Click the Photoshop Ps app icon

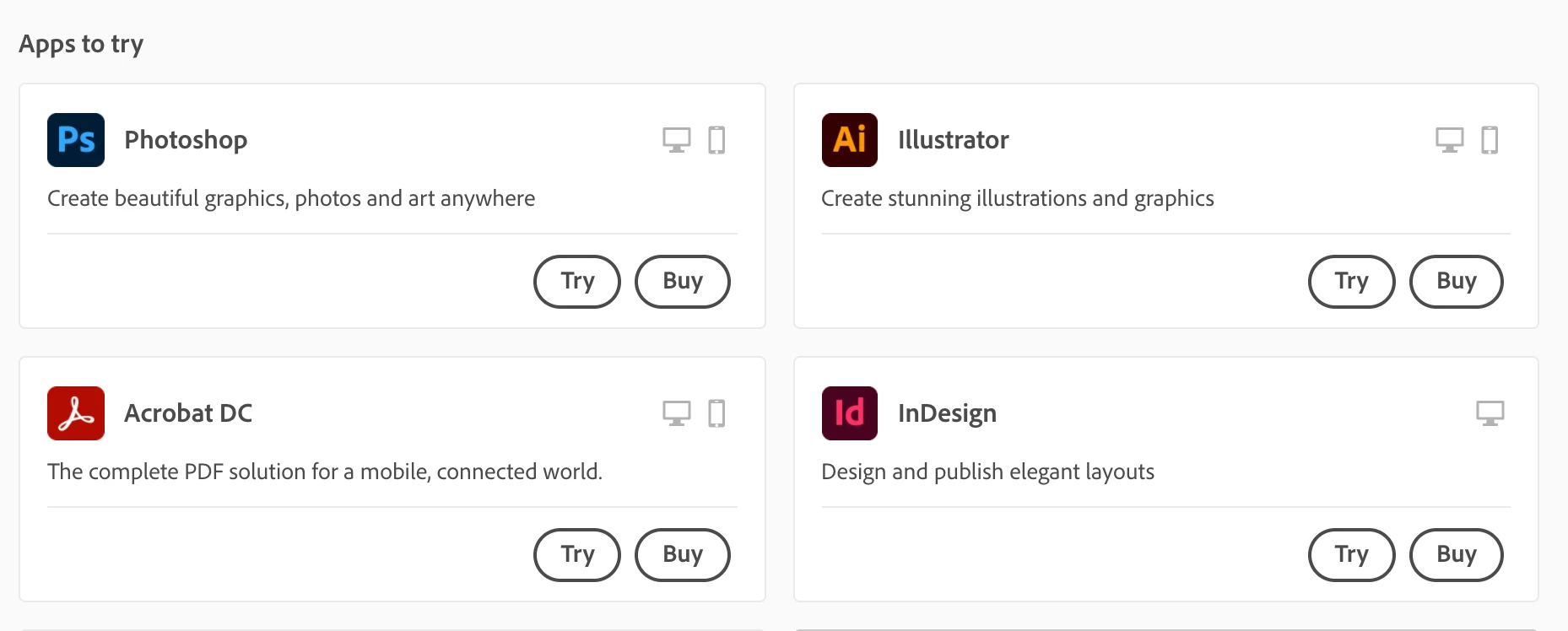tap(76, 140)
